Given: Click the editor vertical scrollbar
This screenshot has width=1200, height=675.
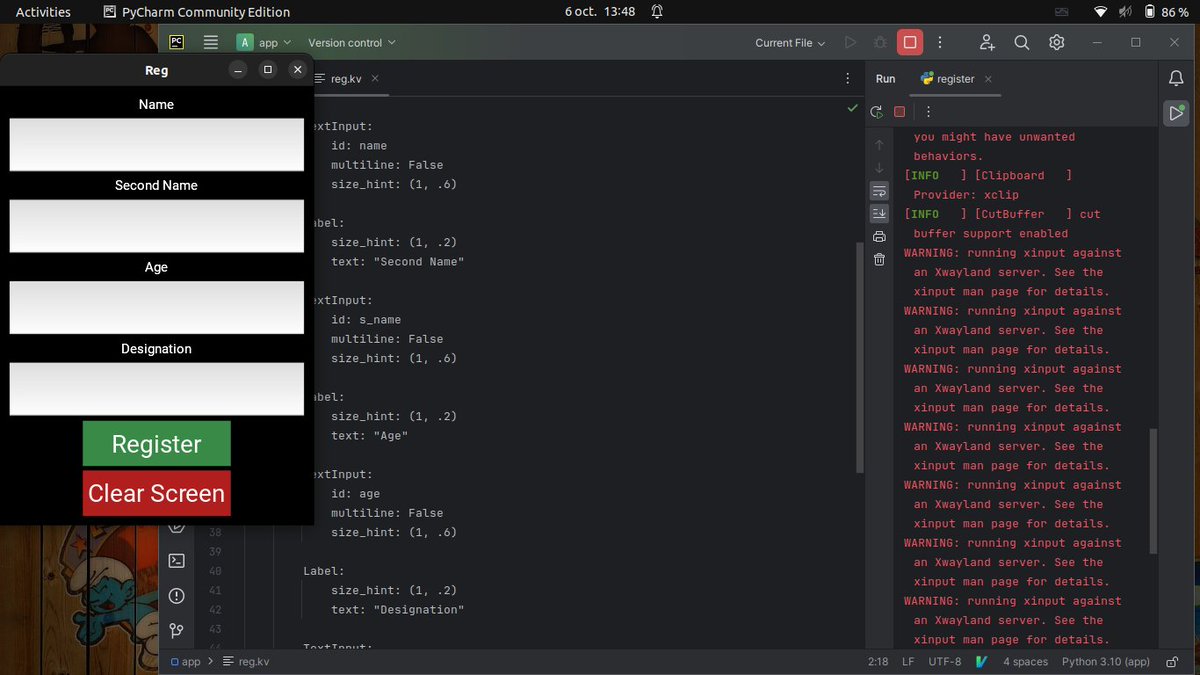Looking at the screenshot, I should (860, 357).
